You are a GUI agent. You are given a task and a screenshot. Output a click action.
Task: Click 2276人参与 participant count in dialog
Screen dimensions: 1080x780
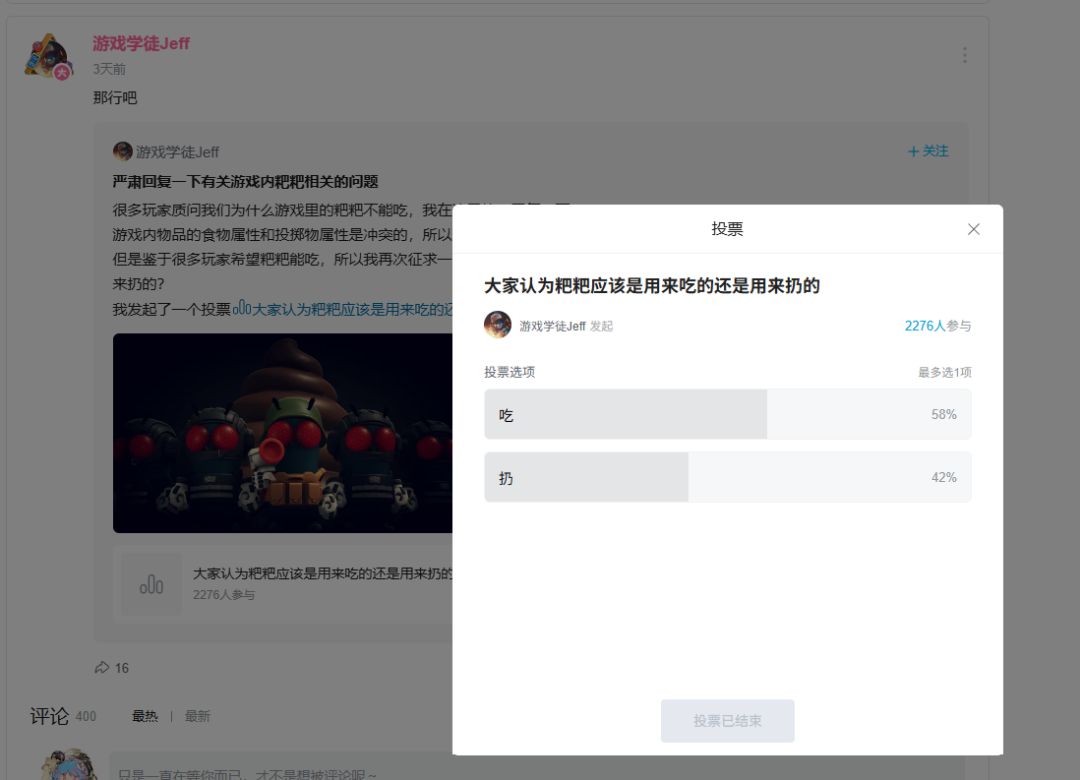937,326
